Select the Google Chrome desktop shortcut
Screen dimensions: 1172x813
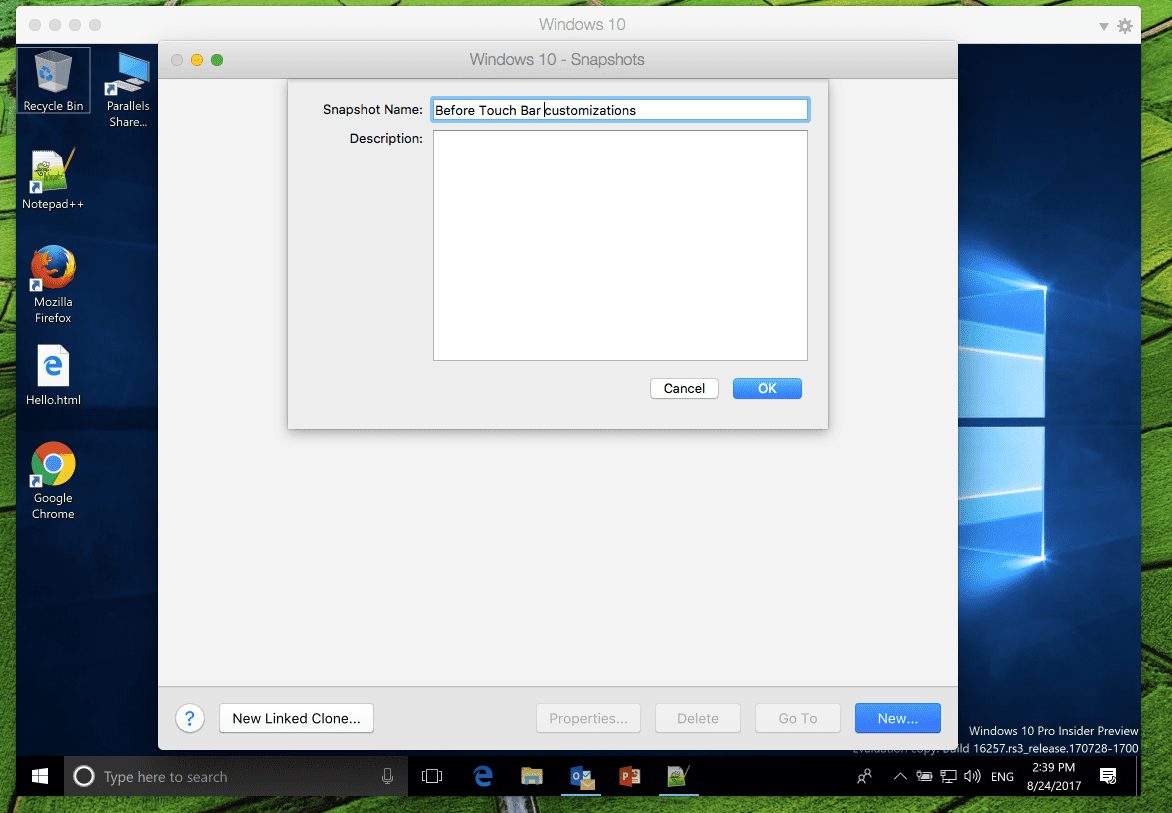[x=53, y=481]
